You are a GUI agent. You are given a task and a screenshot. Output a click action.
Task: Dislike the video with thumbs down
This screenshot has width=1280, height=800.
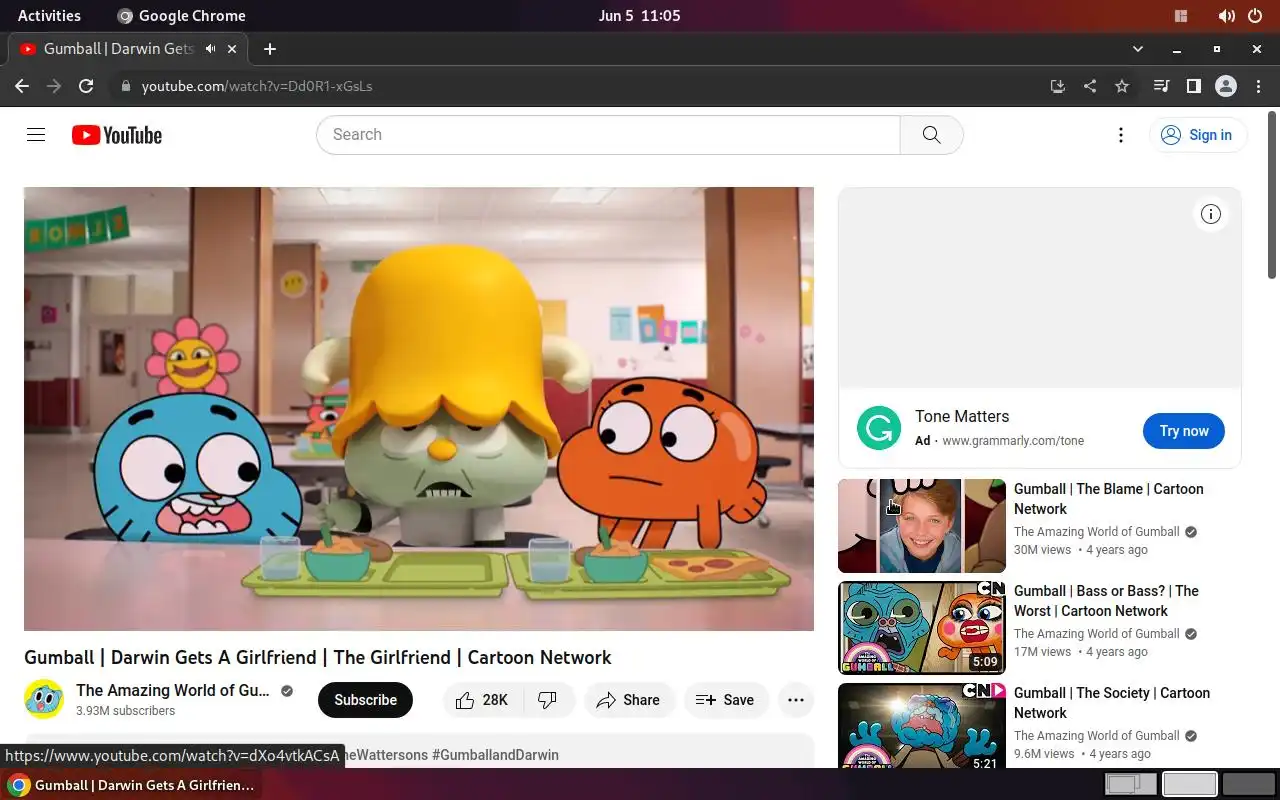(x=548, y=700)
